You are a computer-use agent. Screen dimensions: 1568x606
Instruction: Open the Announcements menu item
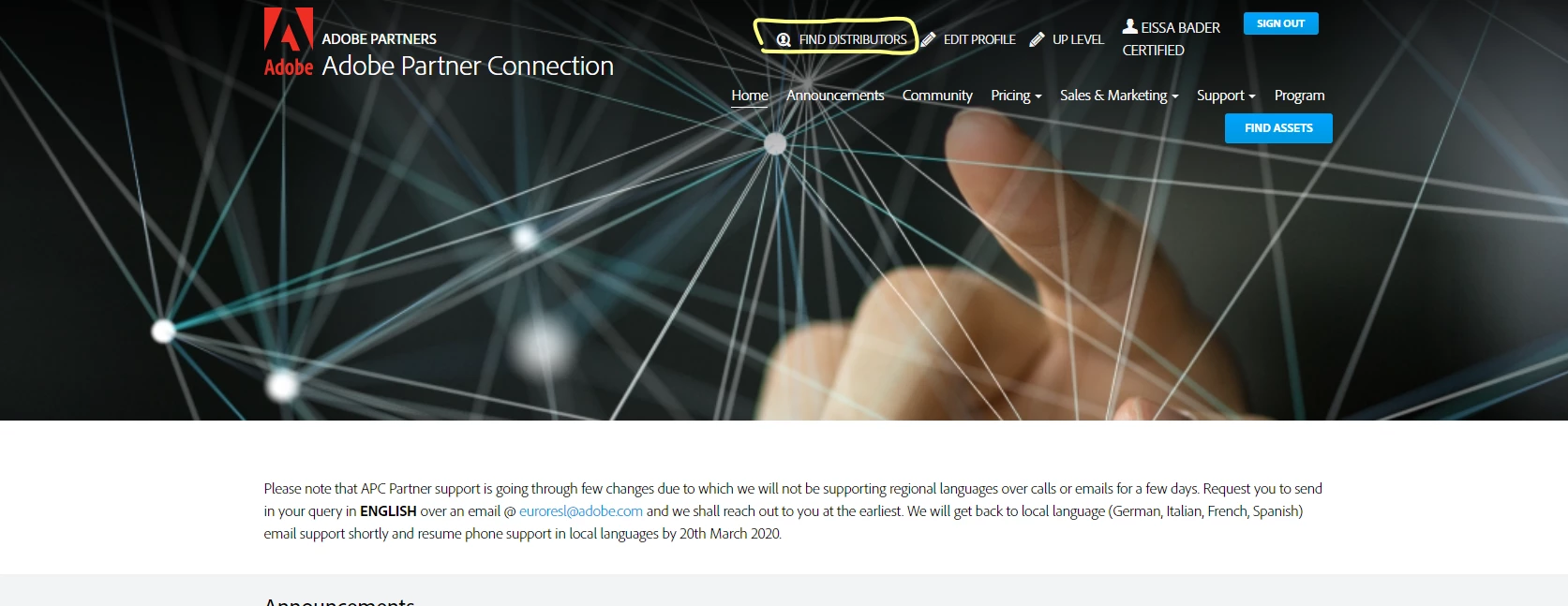(x=835, y=96)
